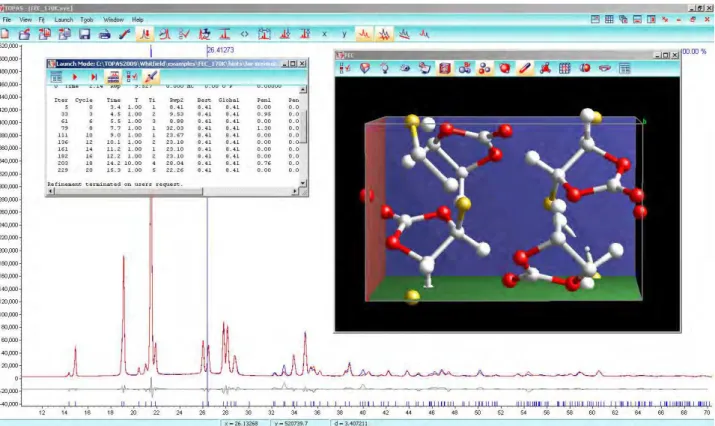The height and width of the screenshot is (426, 715).
Task: Toggle the highlighted red-blue atoms icon
Action: click(x=485, y=68)
